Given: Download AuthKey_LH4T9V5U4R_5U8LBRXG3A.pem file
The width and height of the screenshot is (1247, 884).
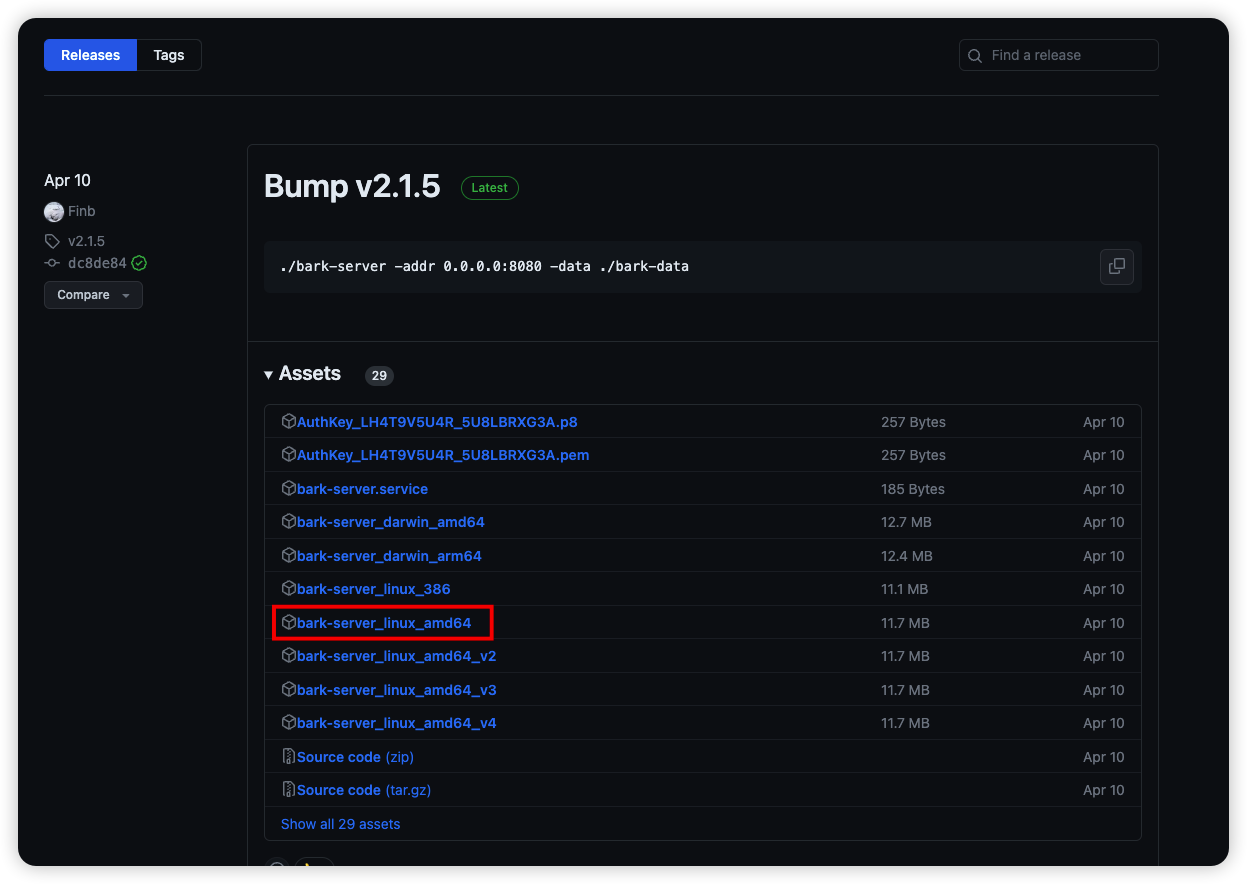Looking at the screenshot, I should pyautogui.click(x=442, y=455).
